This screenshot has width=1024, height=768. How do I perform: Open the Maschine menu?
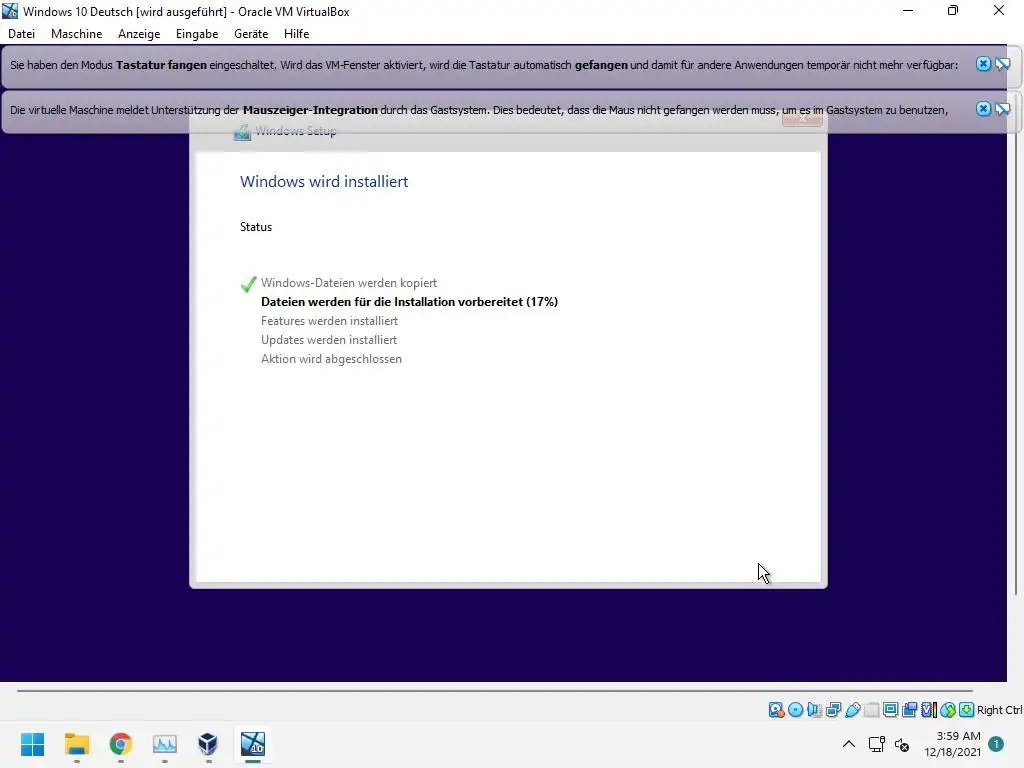click(76, 34)
